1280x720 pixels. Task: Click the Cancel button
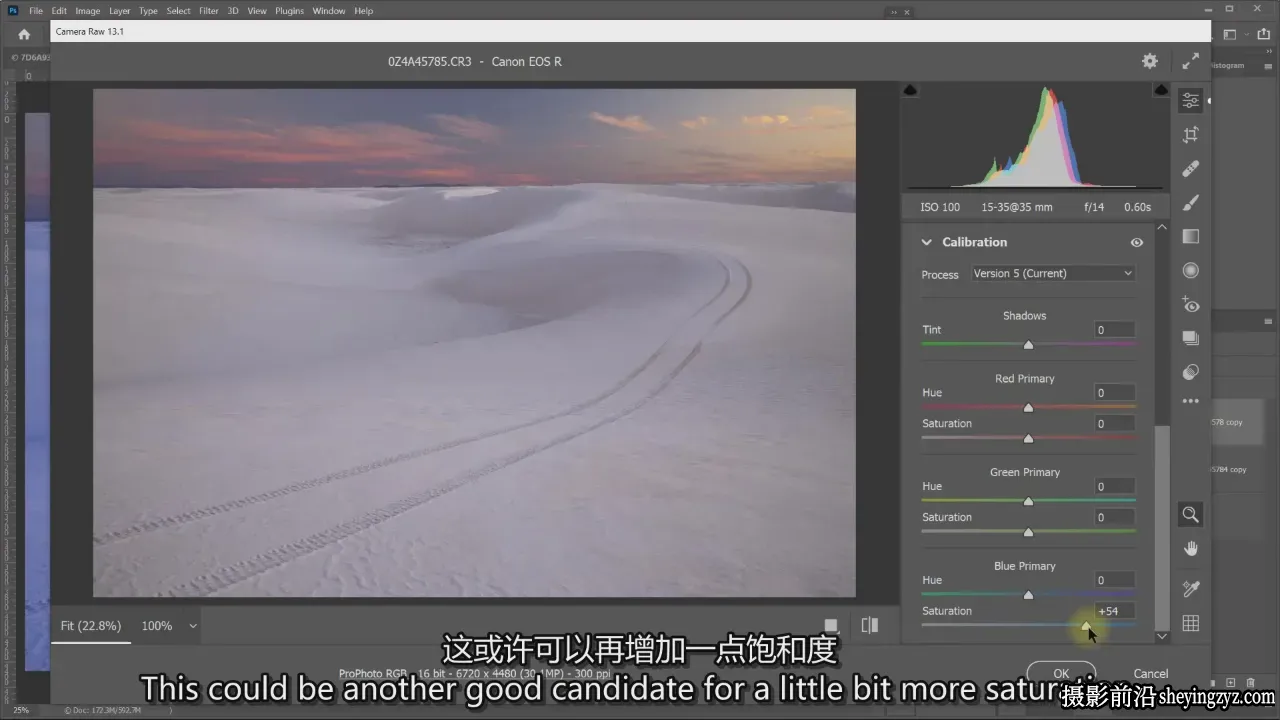(x=1151, y=673)
